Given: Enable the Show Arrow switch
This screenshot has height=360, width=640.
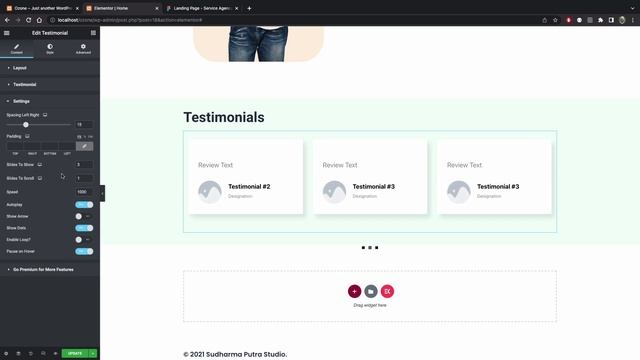Looking at the screenshot, I should tap(84, 216).
